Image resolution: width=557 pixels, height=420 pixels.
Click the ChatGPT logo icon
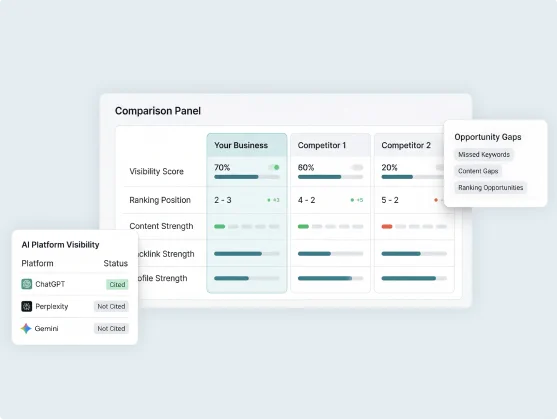click(x=27, y=284)
